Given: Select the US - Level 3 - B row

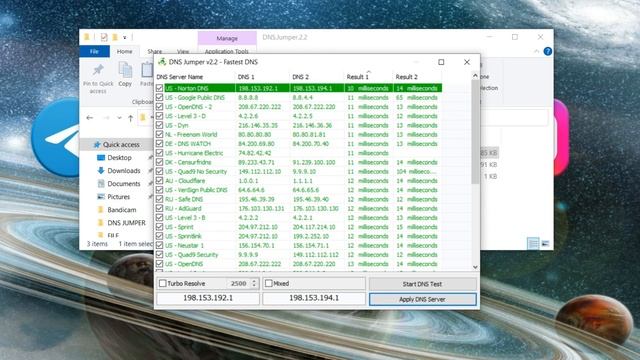Looking at the screenshot, I should [x=299, y=218].
